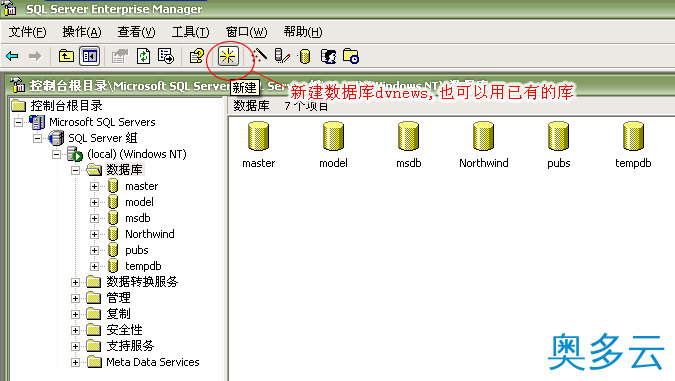Expand the Northwind database node
The width and height of the screenshot is (675, 381).
(x=95, y=234)
